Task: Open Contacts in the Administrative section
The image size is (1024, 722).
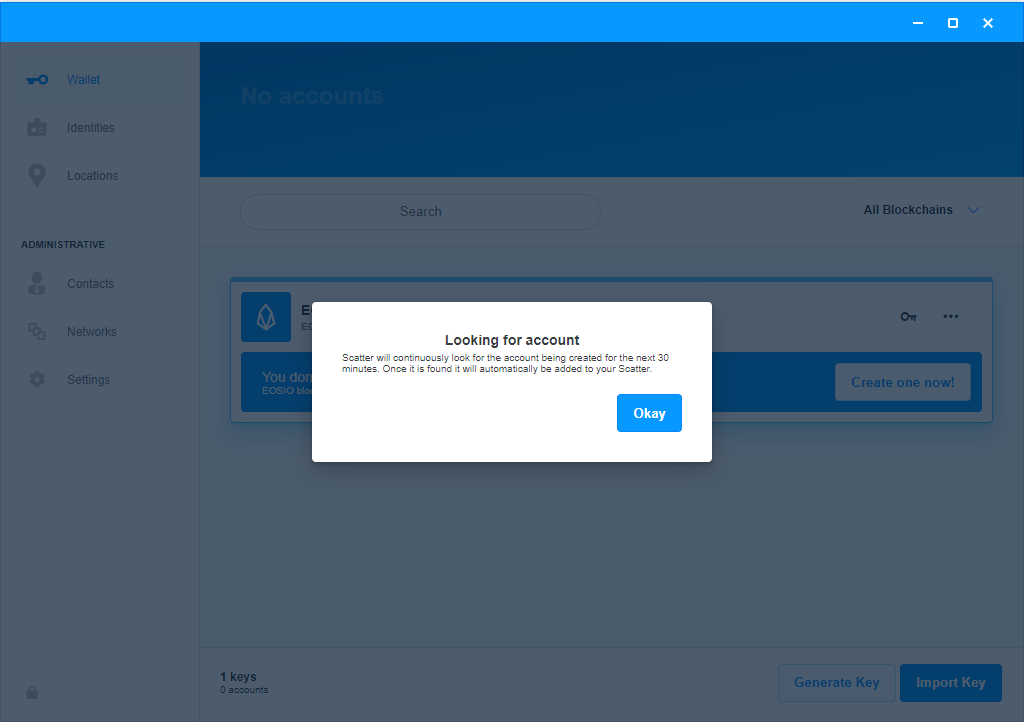Action: (99, 283)
